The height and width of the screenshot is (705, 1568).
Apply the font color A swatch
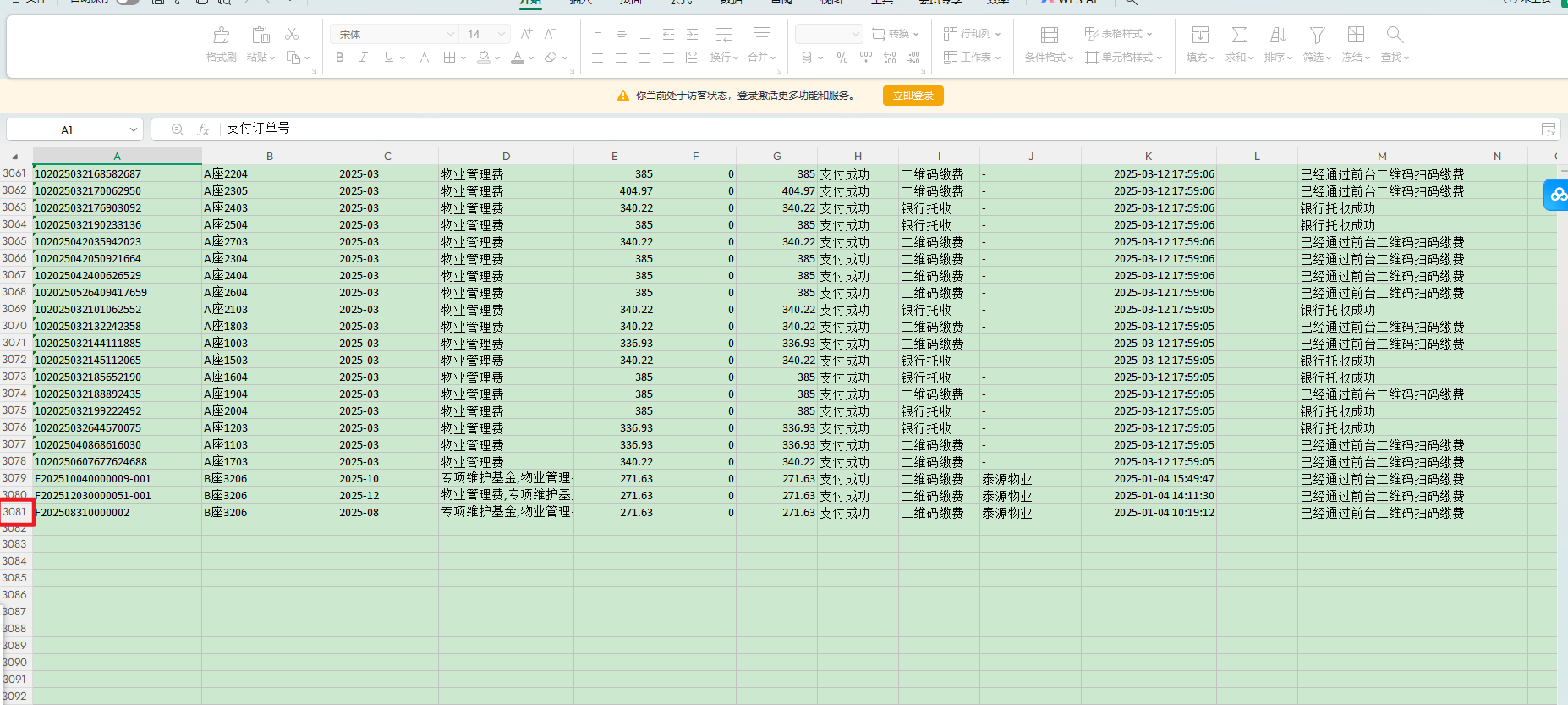tap(518, 58)
